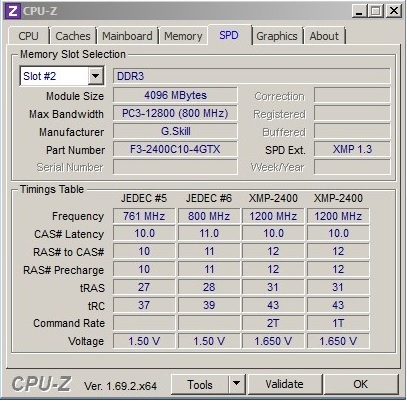Click the empty Correction field
The image size is (407, 401).
click(352, 95)
